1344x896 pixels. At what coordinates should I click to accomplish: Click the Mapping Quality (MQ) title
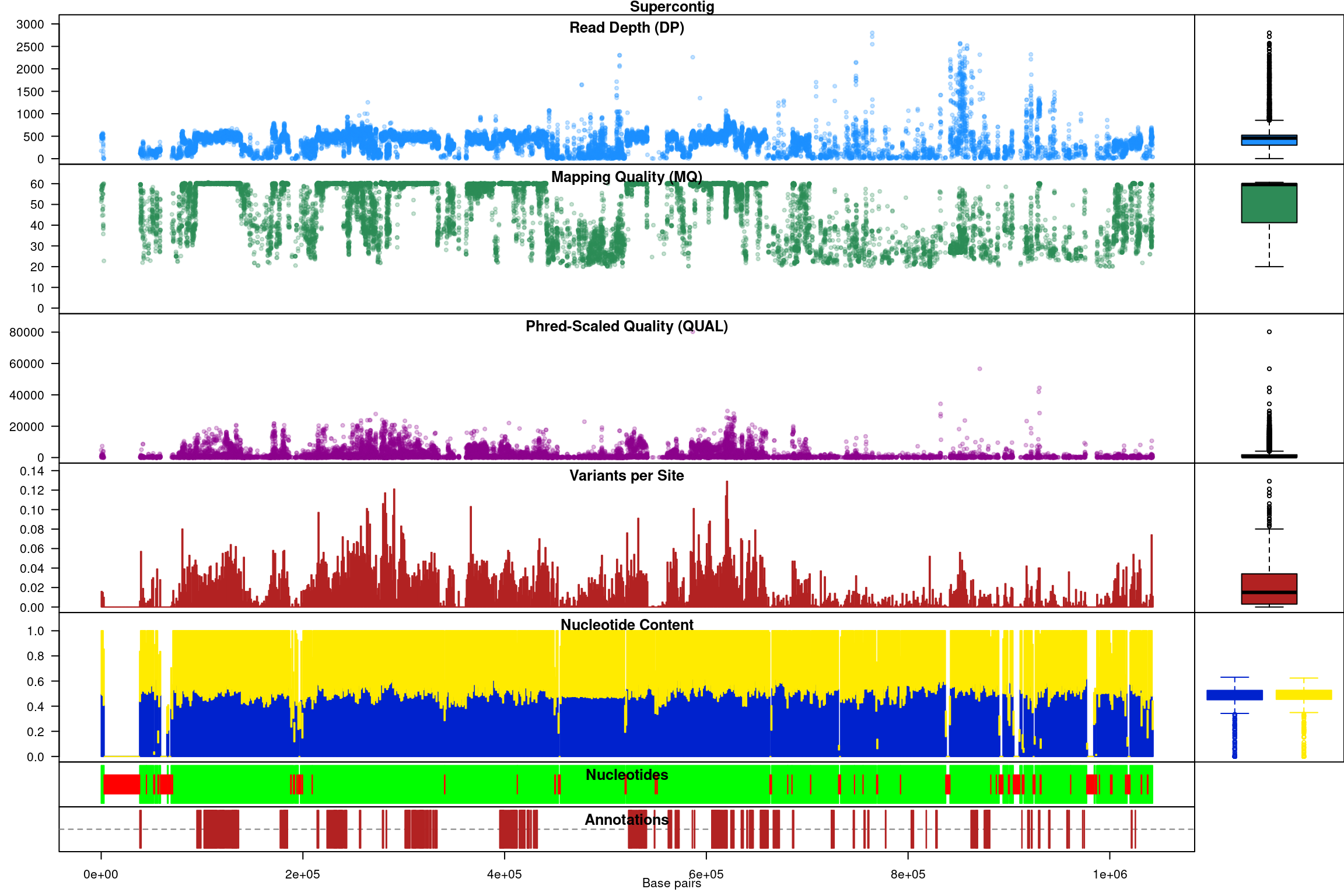[626, 177]
